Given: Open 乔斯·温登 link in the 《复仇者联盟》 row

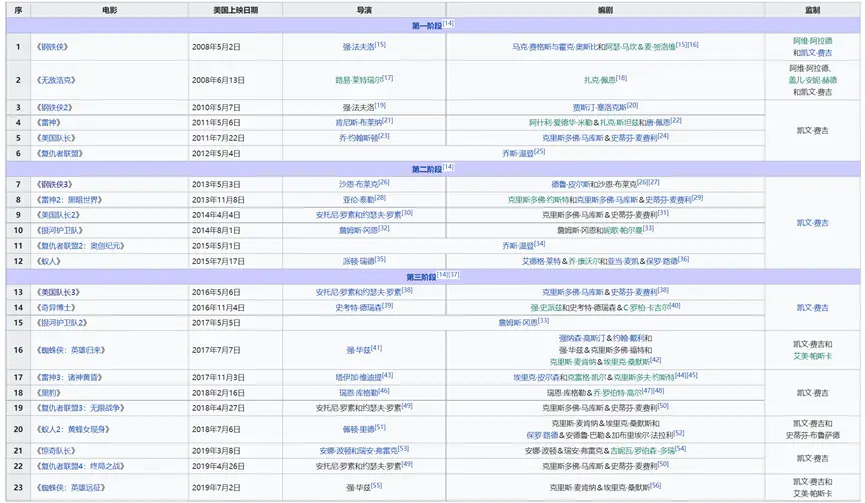Looking at the screenshot, I should click(x=518, y=154).
